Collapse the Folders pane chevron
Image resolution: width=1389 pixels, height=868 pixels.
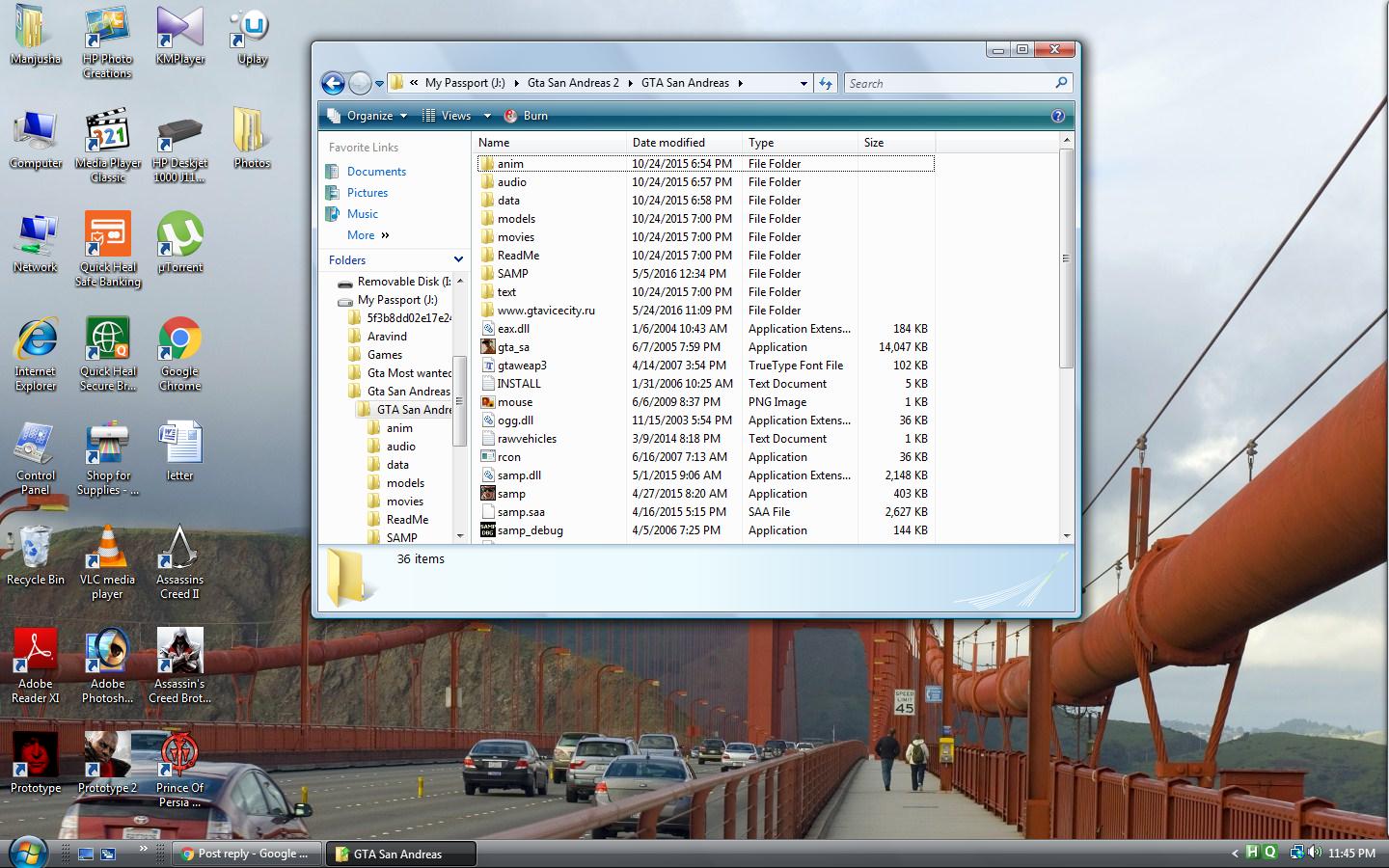click(x=459, y=260)
